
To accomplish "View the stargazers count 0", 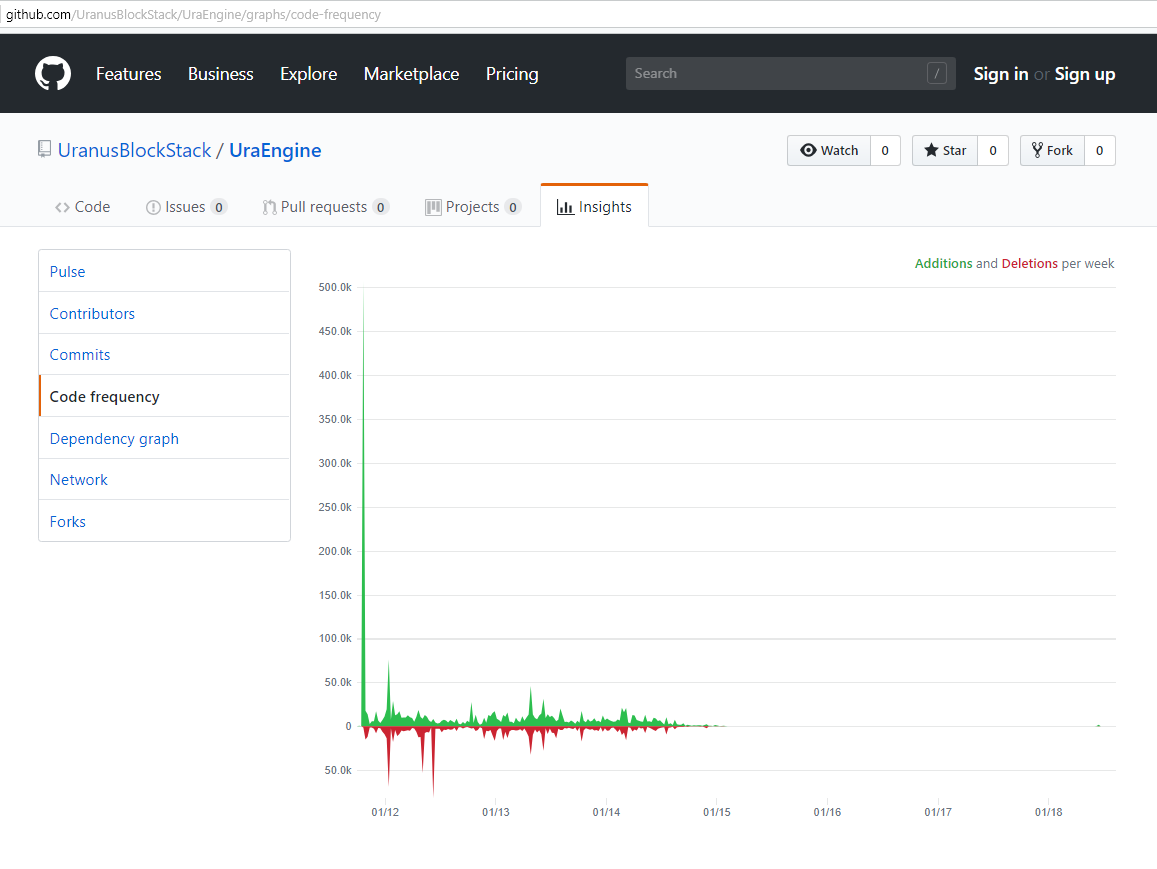I will 993,150.
